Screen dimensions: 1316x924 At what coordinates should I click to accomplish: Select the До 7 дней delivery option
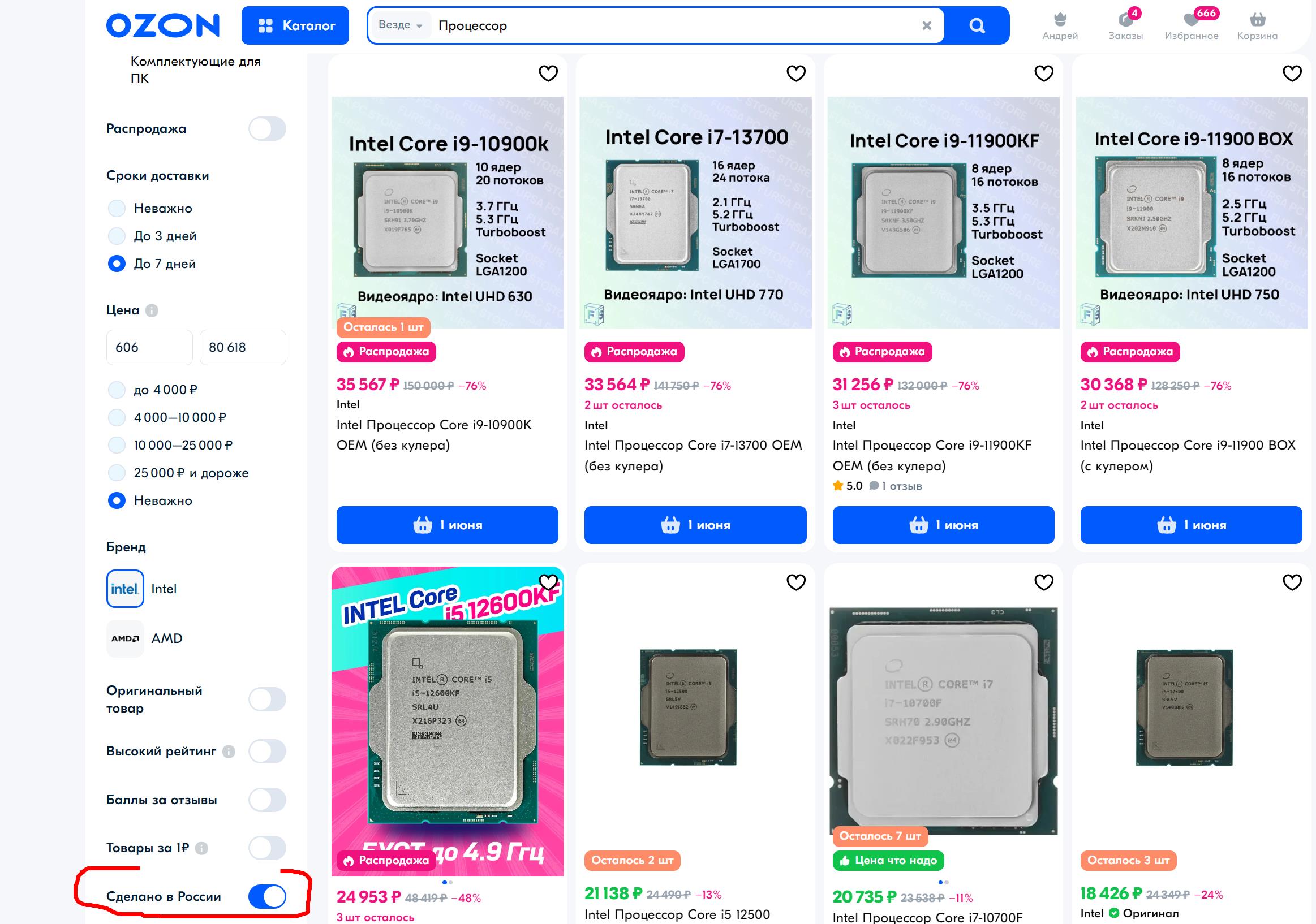click(117, 264)
